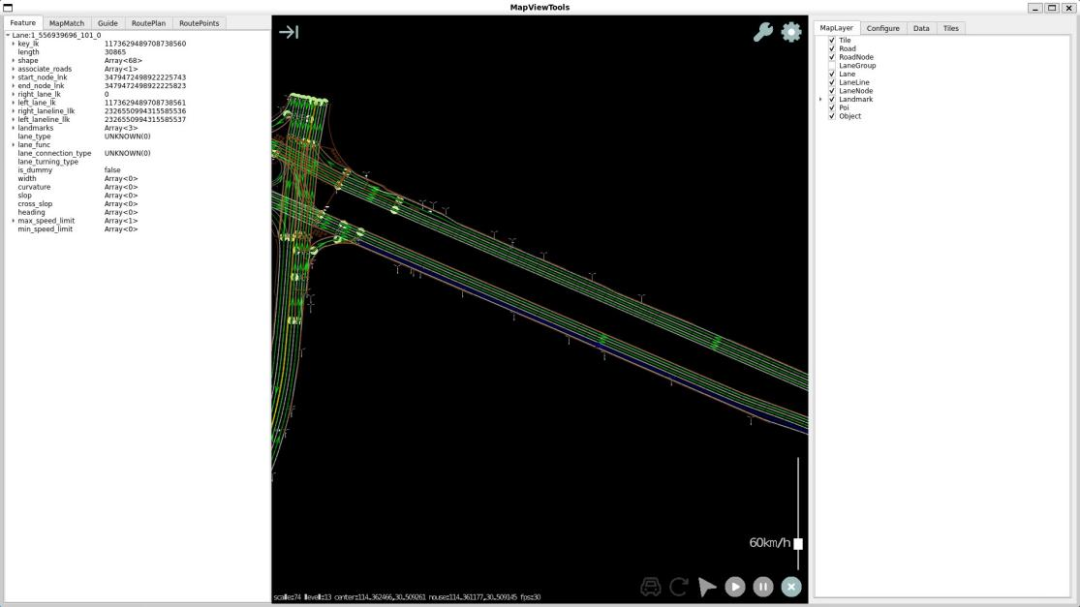Expand the Landmark layer tree item
Screen dimensions: 1080x607
(821, 99)
